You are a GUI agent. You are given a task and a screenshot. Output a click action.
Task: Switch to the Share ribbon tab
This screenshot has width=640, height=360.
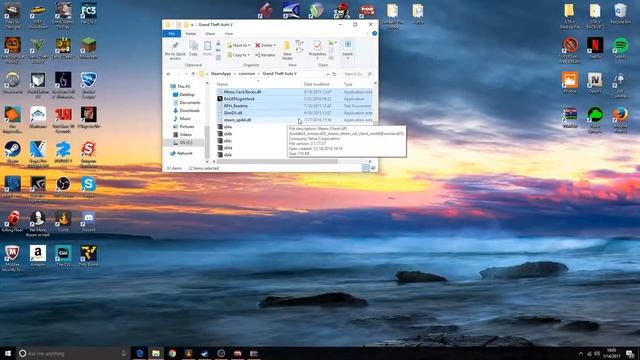pyautogui.click(x=210, y=33)
